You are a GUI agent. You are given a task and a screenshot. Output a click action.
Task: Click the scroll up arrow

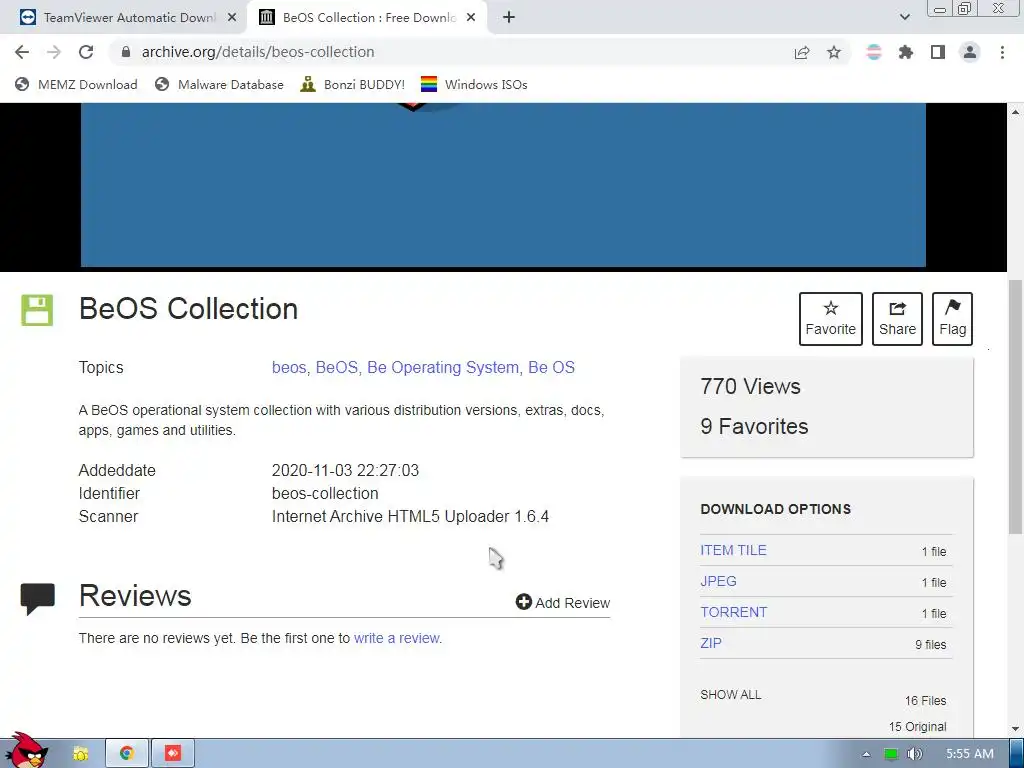point(1016,112)
